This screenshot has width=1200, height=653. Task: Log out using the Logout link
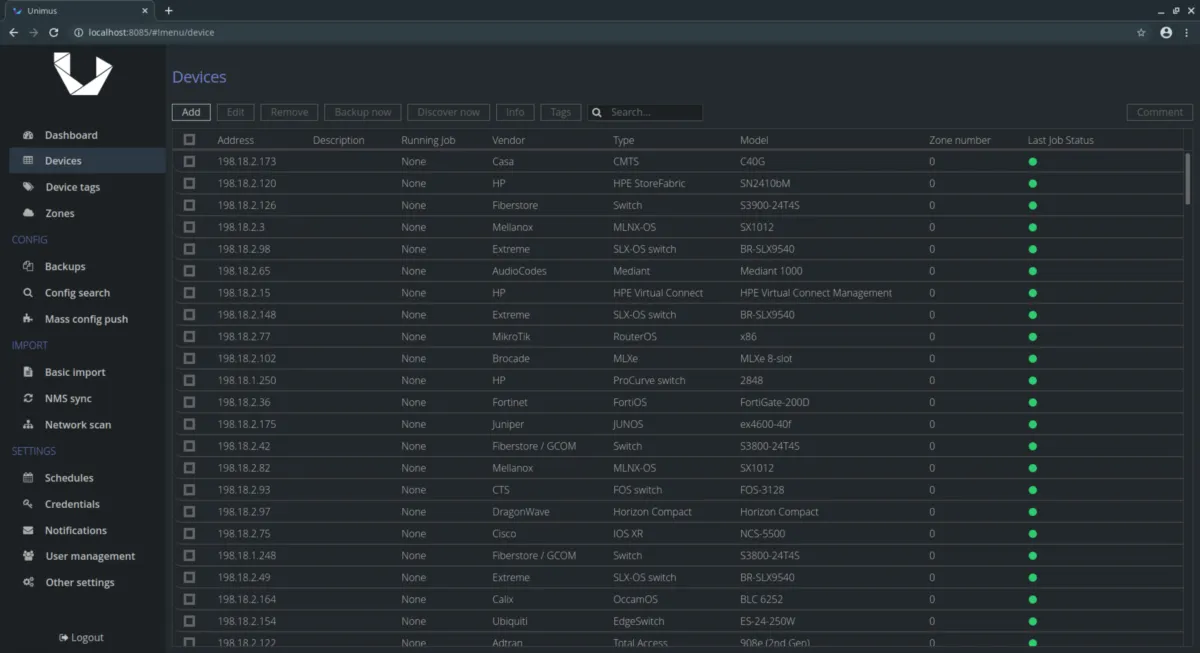(x=81, y=637)
